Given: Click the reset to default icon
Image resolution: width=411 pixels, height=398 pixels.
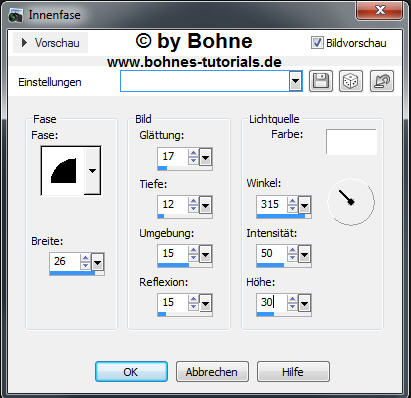Looking at the screenshot, I should pyautogui.click(x=382, y=81).
